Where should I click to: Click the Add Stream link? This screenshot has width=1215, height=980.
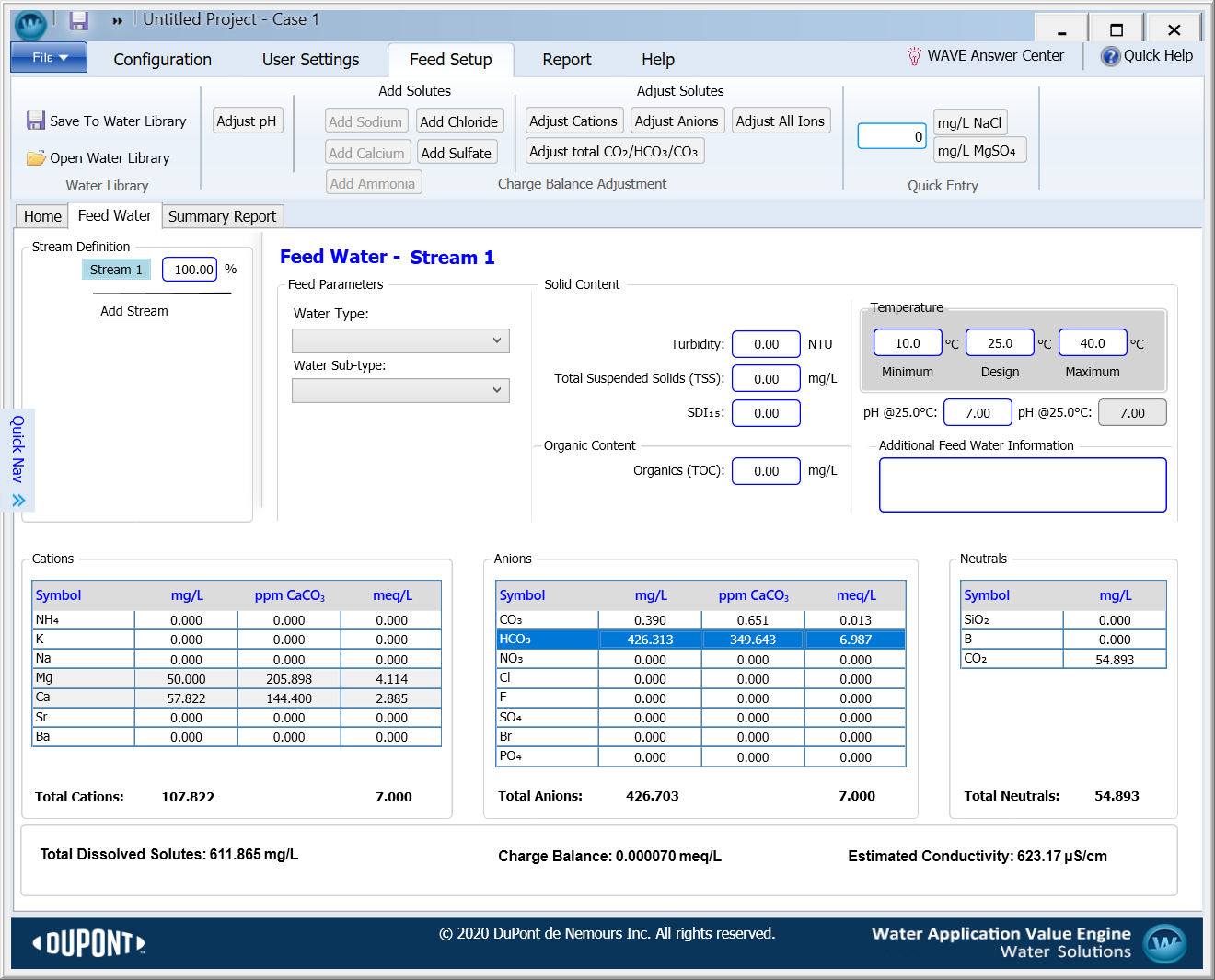tap(134, 311)
